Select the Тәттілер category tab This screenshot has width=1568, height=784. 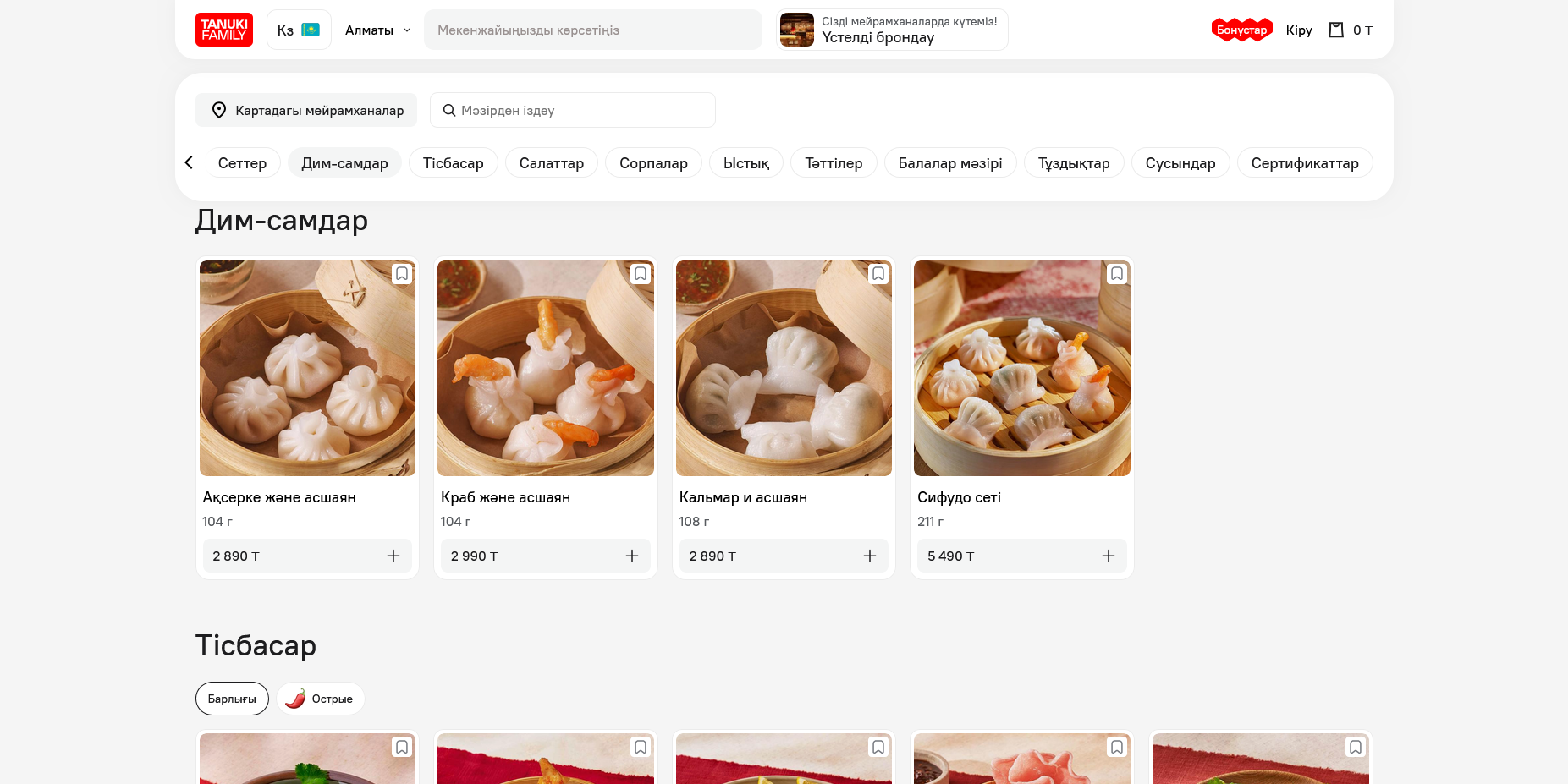click(834, 162)
